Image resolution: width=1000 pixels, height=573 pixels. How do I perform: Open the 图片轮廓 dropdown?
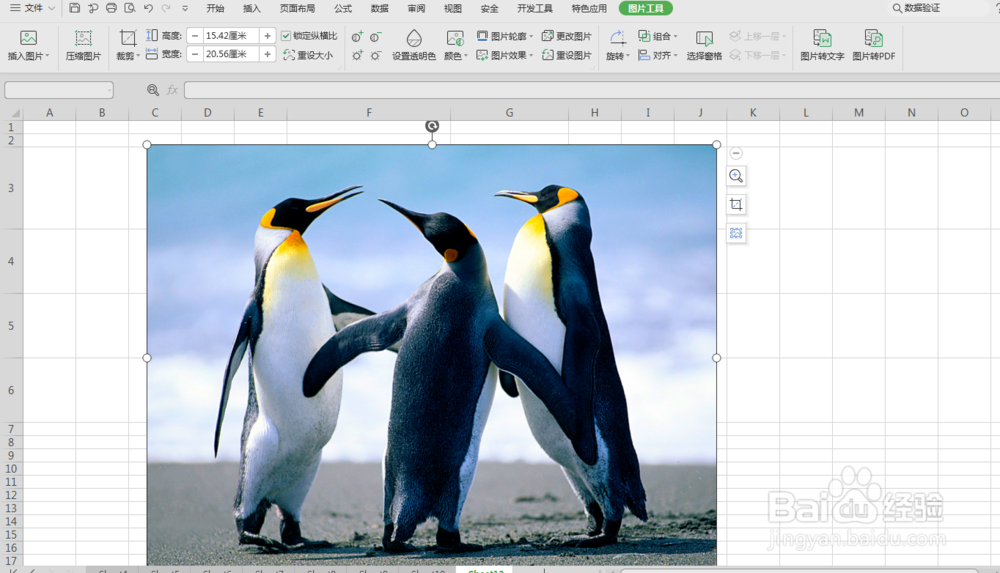(504, 36)
